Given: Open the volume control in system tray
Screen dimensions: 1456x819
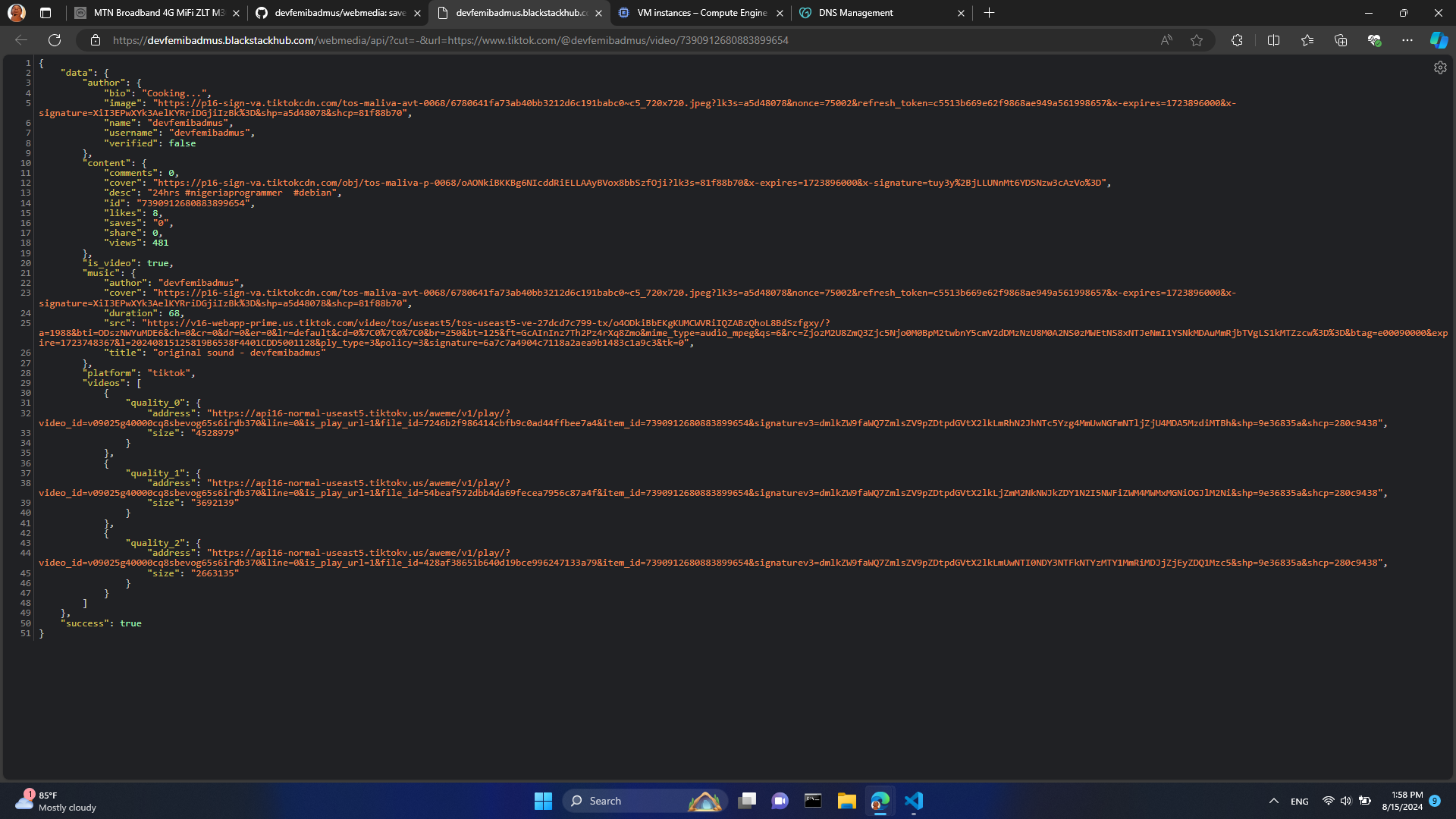Looking at the screenshot, I should pyautogui.click(x=1346, y=801).
